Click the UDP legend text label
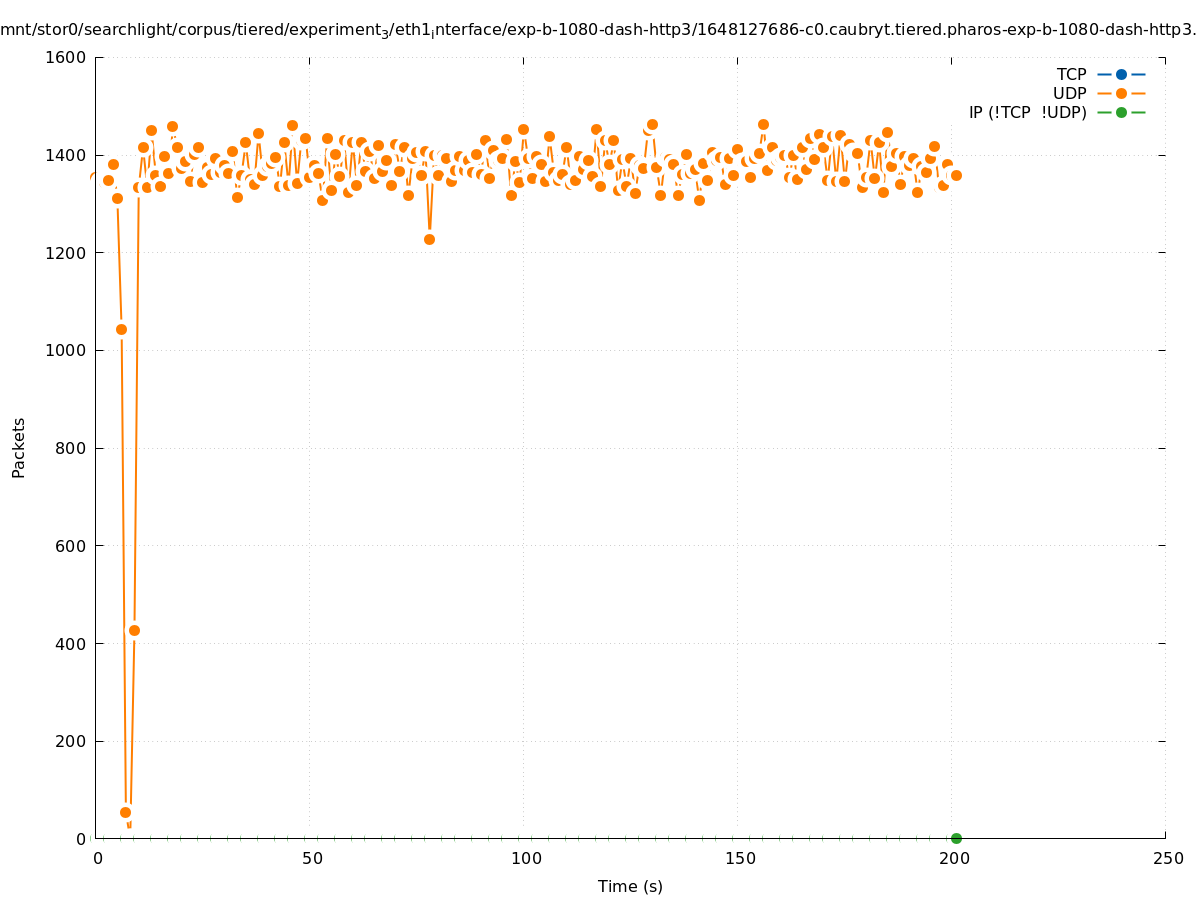Viewport: 1197px width, 900px height. (x=1069, y=93)
